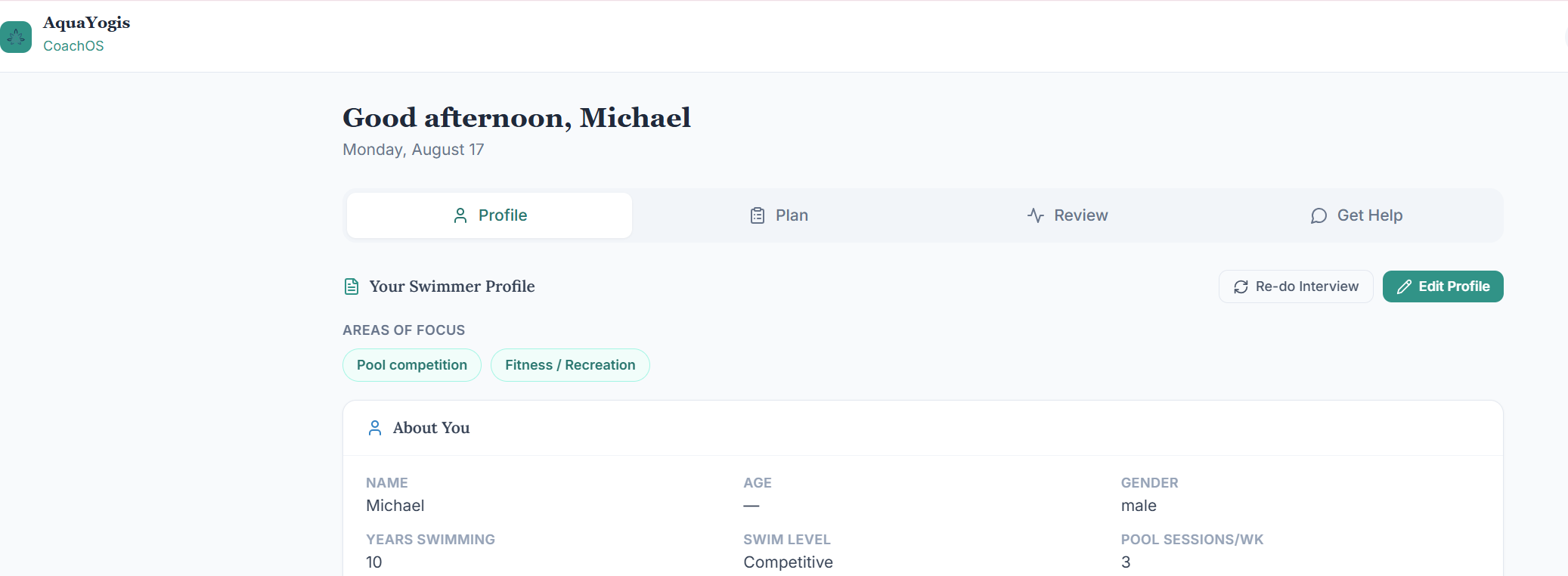Click the activity pulse icon beside Review
The height and width of the screenshot is (576, 1568).
1036,215
